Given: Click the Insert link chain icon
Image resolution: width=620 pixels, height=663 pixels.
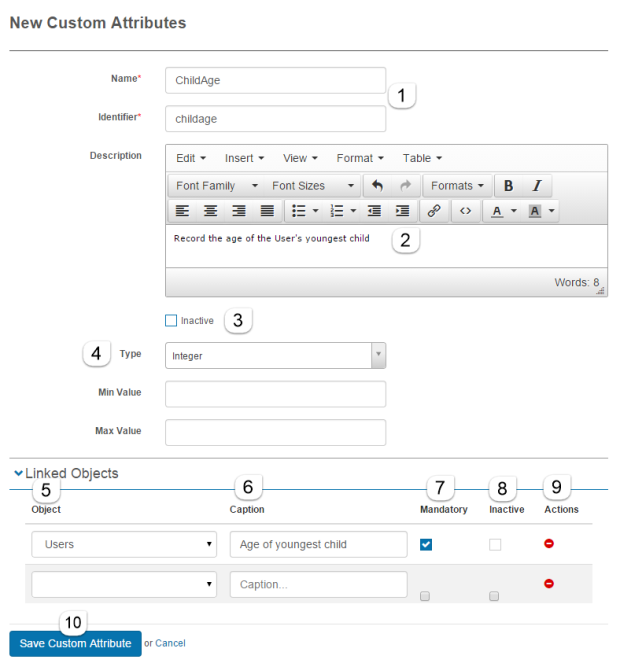Looking at the screenshot, I should click(x=433, y=211).
